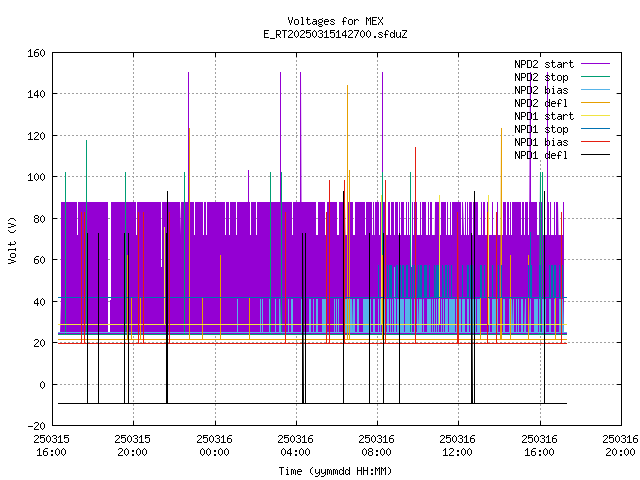Image resolution: width=640 pixels, height=480 pixels.
Task: Click the 'Time (yymmdd HH:MM)' x-axis label
Action: click(335, 471)
